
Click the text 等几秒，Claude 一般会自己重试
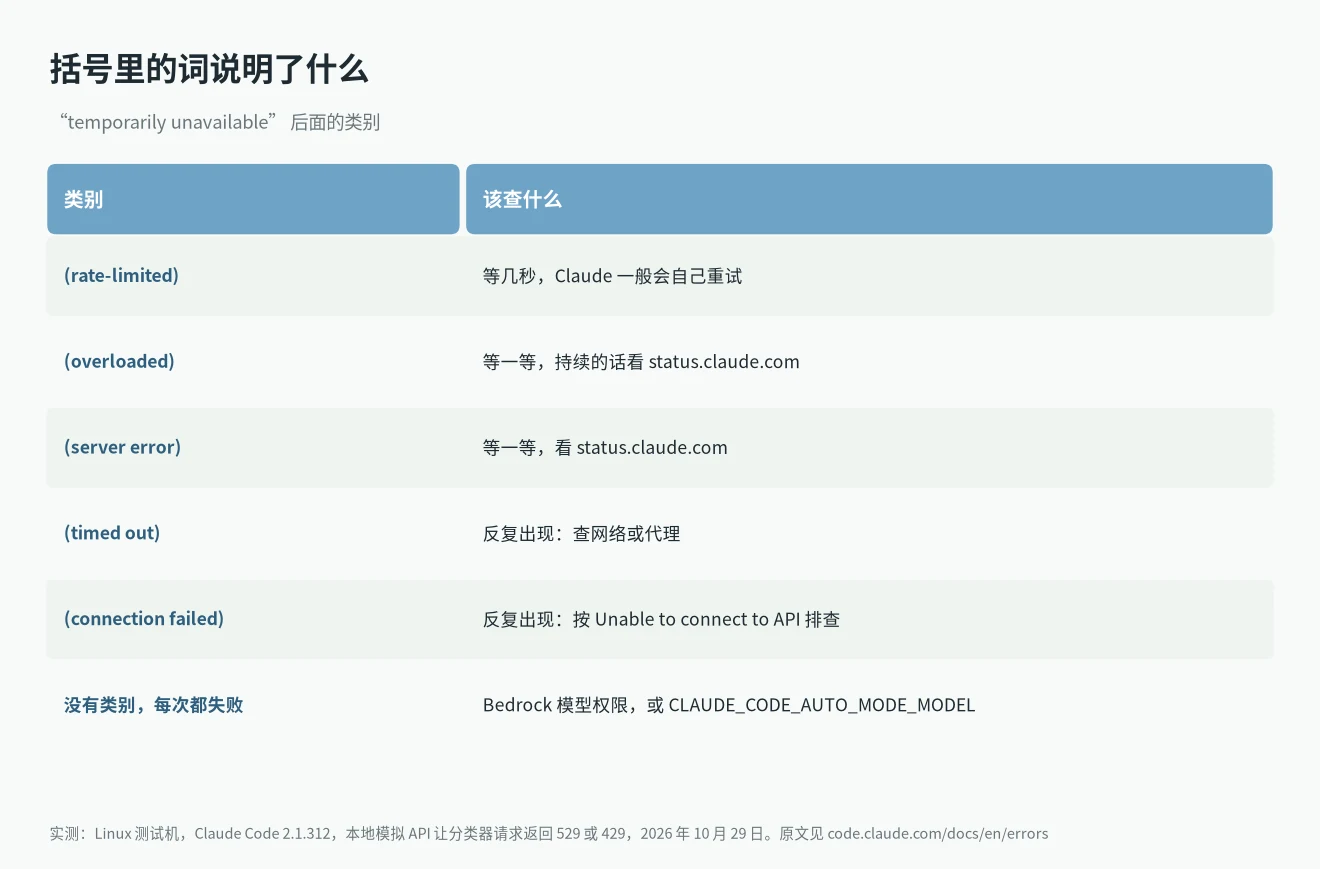[612, 276]
